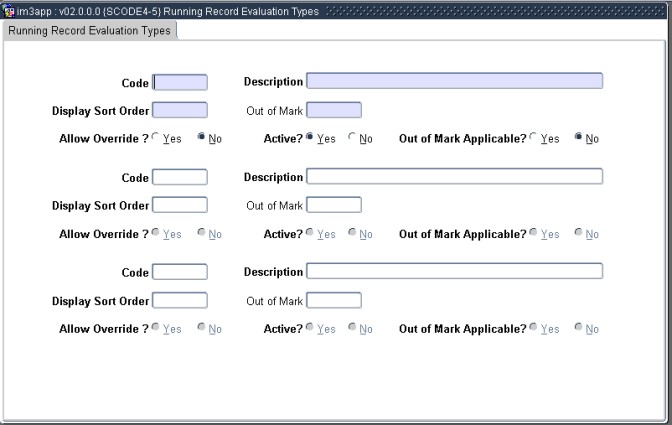Select the first record's Out of Mark field

pyautogui.click(x=334, y=110)
